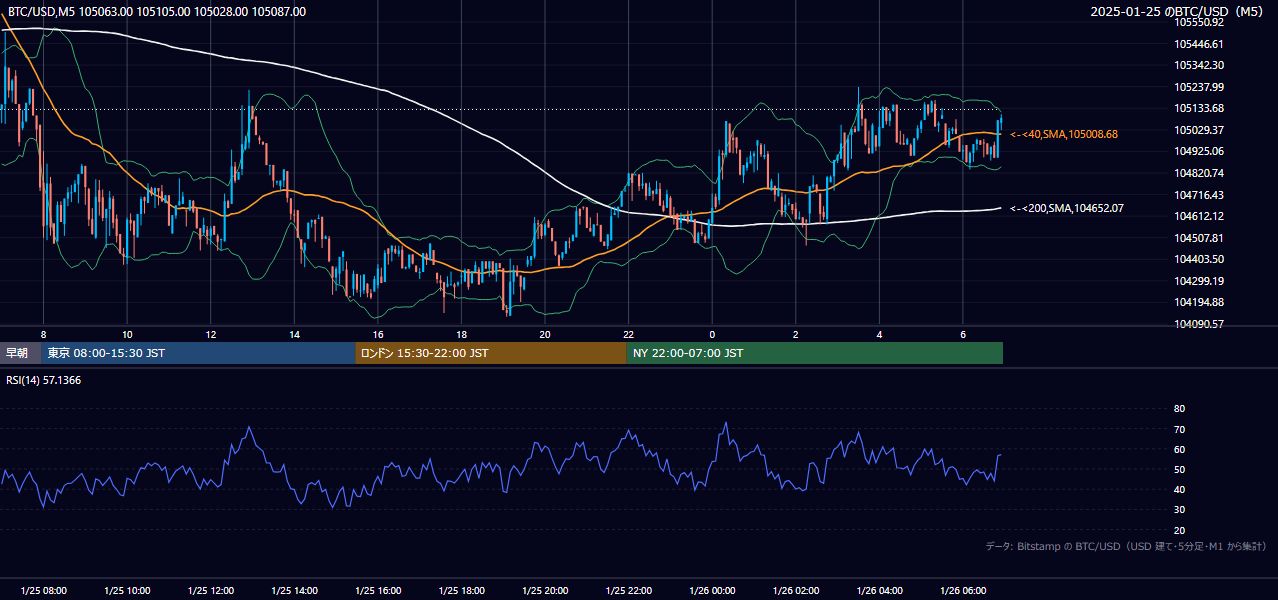Click the ロンドン 15:30-22:00 JST session bar

pos(491,353)
